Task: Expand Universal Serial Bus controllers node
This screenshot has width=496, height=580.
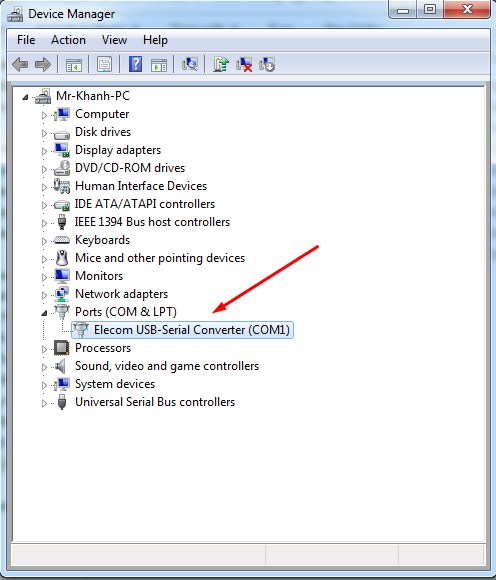Action: coord(44,403)
